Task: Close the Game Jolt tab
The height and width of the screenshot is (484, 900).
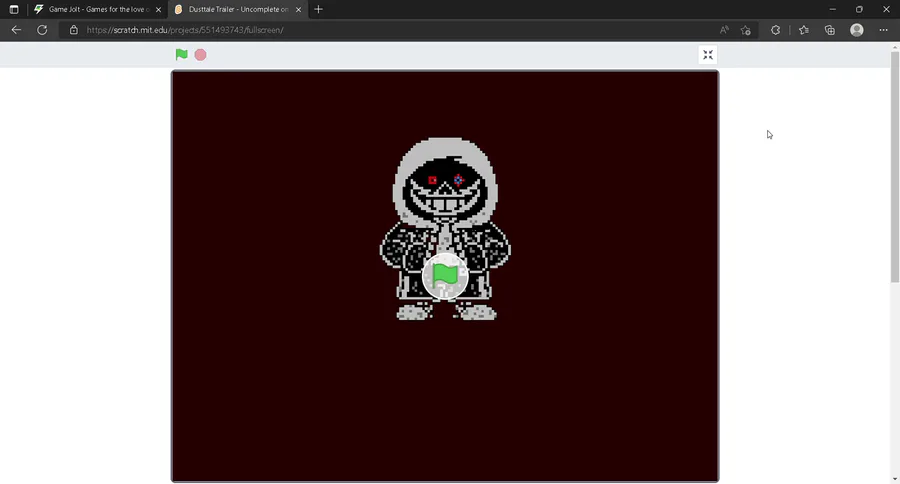Action: [x=158, y=9]
